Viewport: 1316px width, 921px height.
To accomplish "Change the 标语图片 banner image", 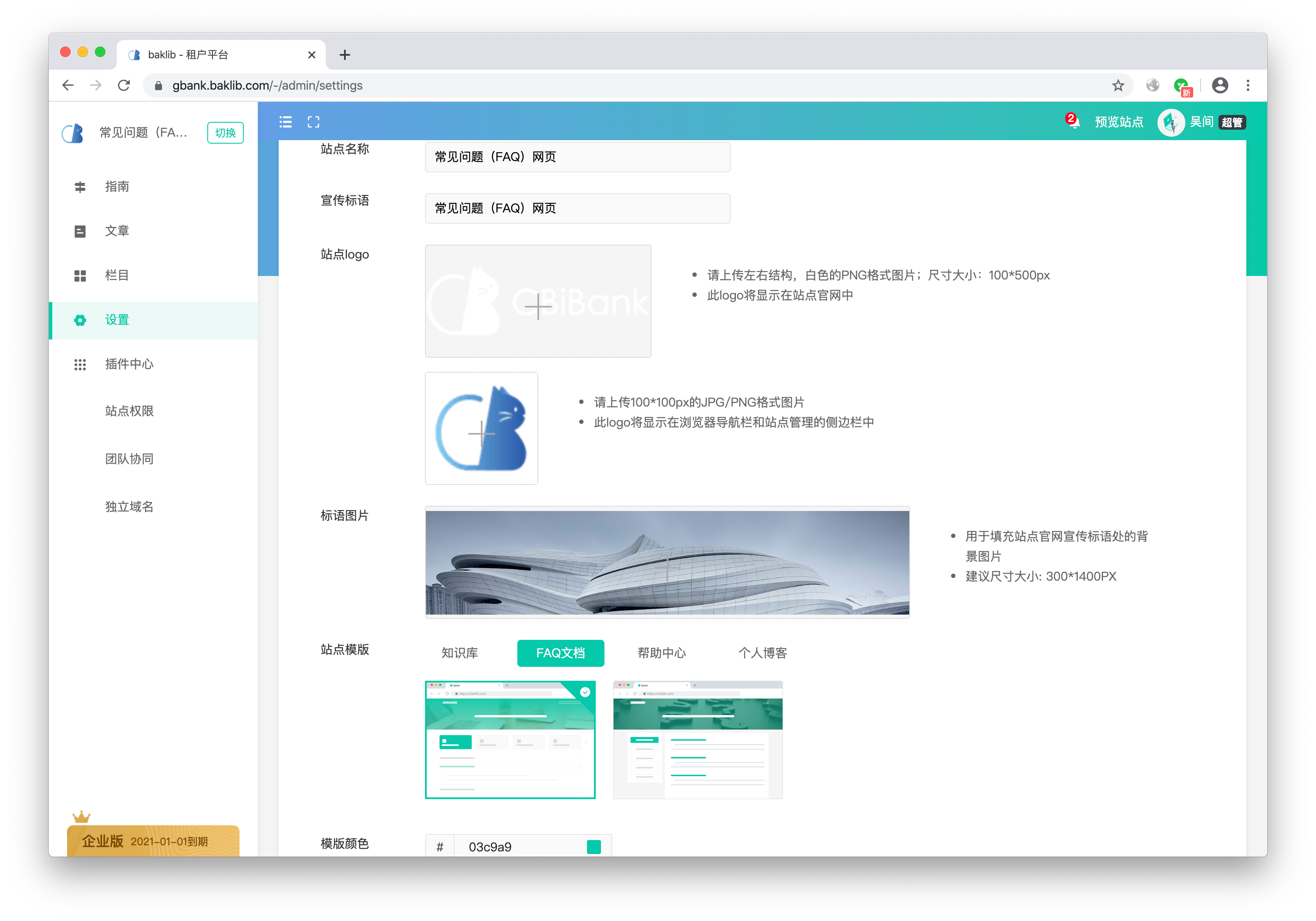I will click(667, 562).
